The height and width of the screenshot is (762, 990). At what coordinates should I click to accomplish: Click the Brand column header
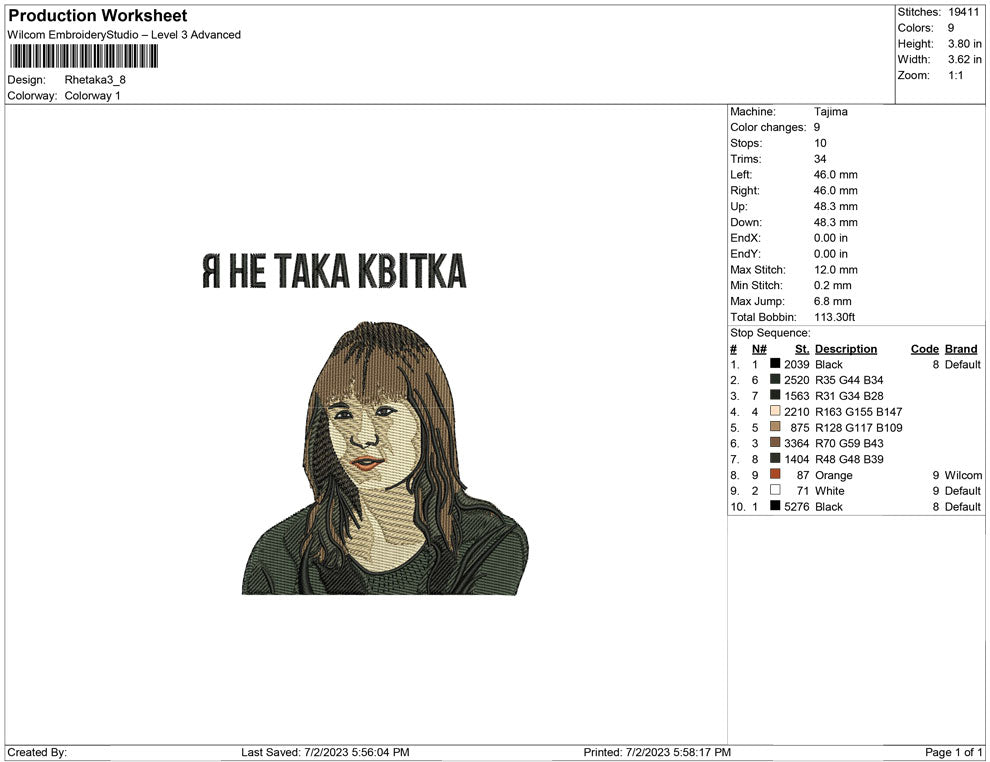coord(960,349)
